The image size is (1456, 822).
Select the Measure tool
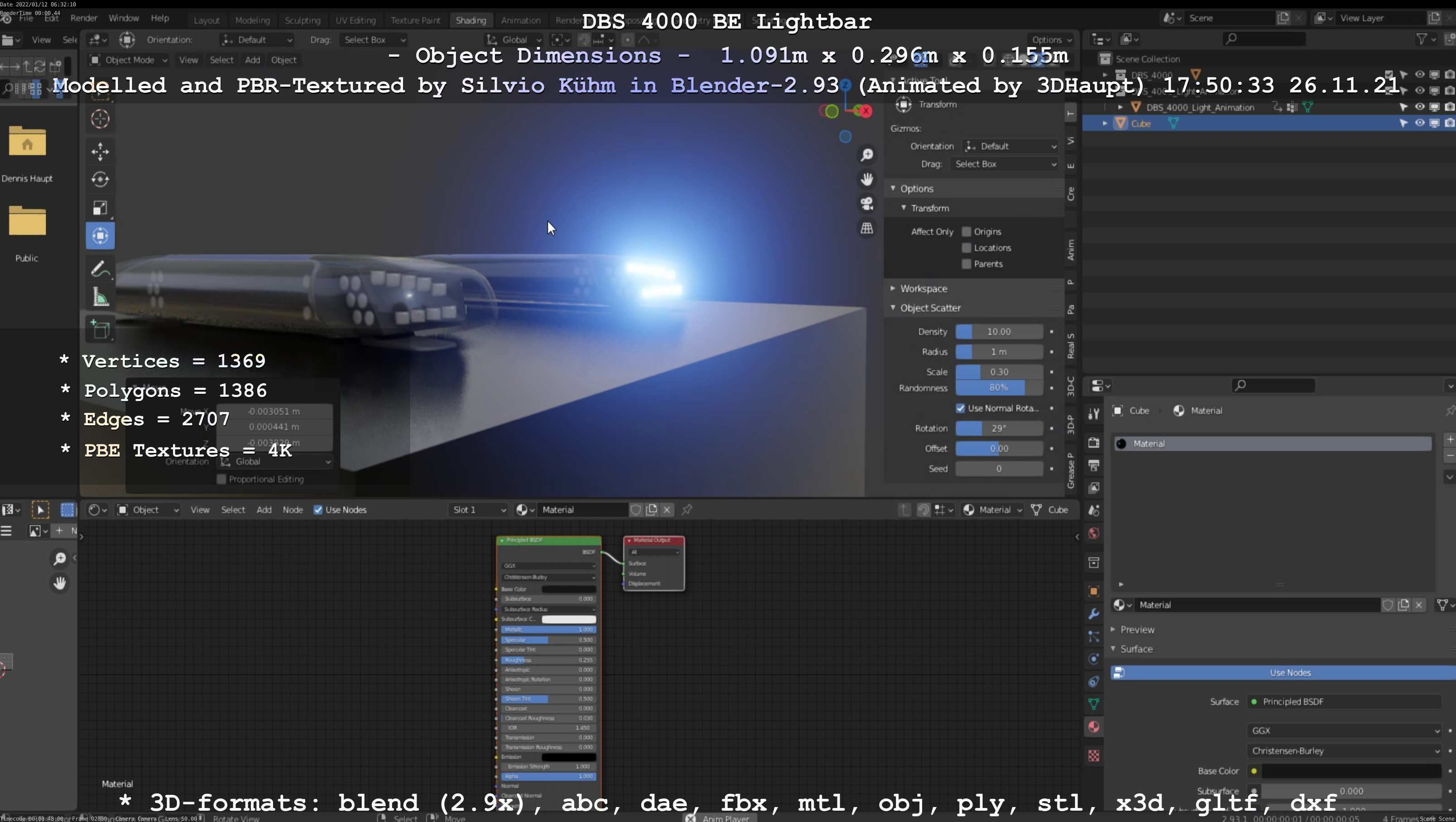(x=100, y=298)
